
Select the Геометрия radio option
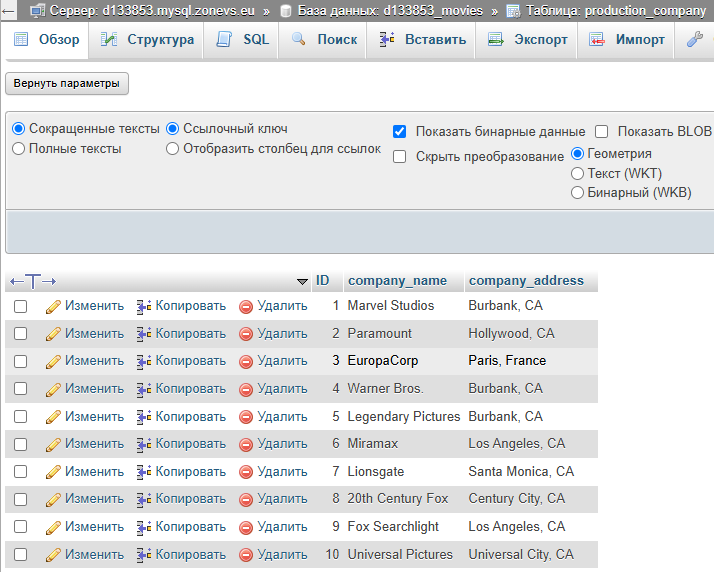point(577,154)
